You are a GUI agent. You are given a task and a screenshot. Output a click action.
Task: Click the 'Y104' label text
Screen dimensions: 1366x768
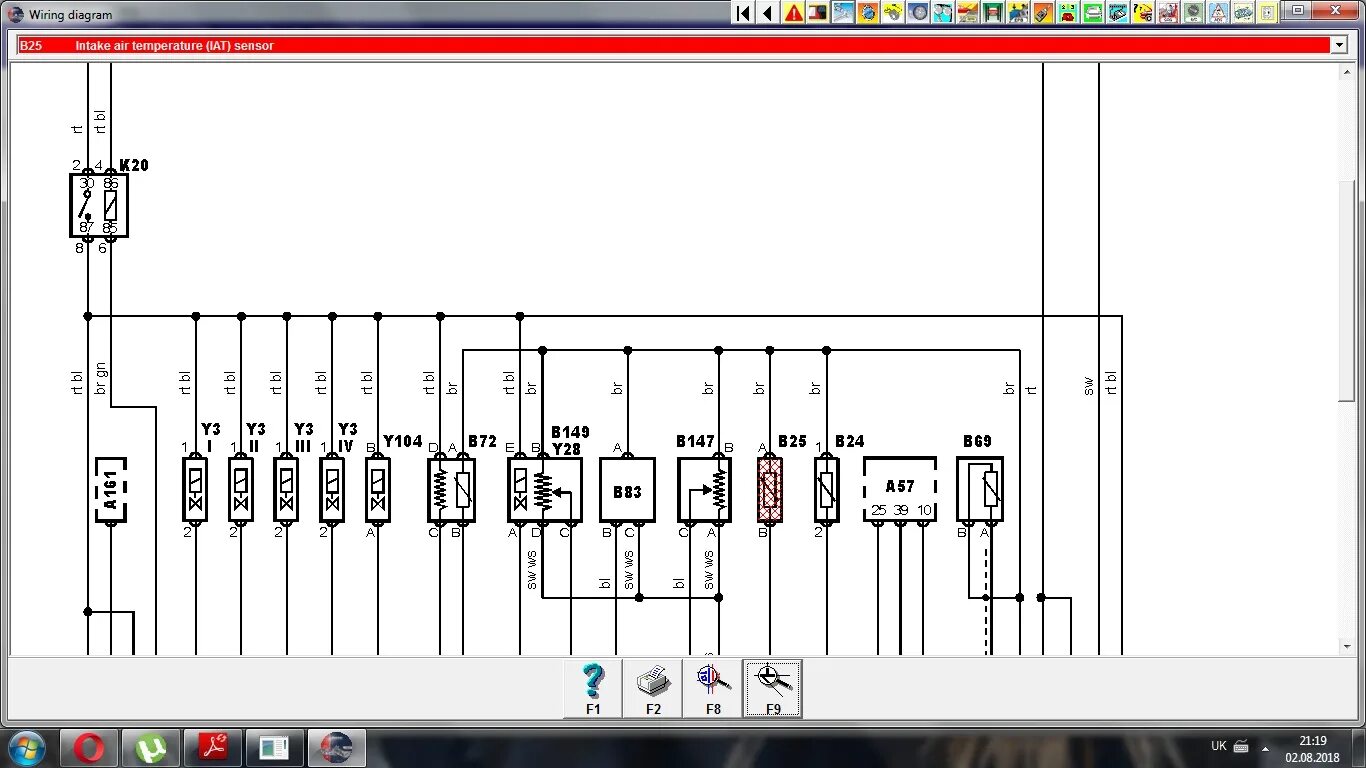tap(403, 441)
